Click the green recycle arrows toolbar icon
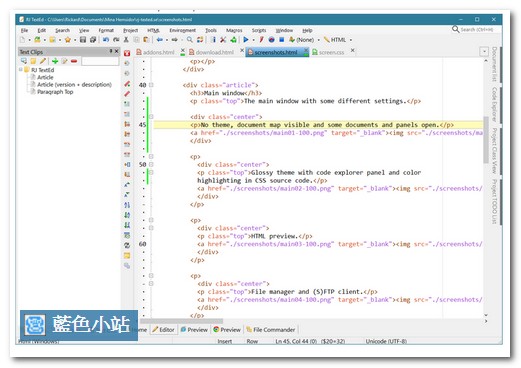This screenshot has height=368, width=521. tap(234, 40)
